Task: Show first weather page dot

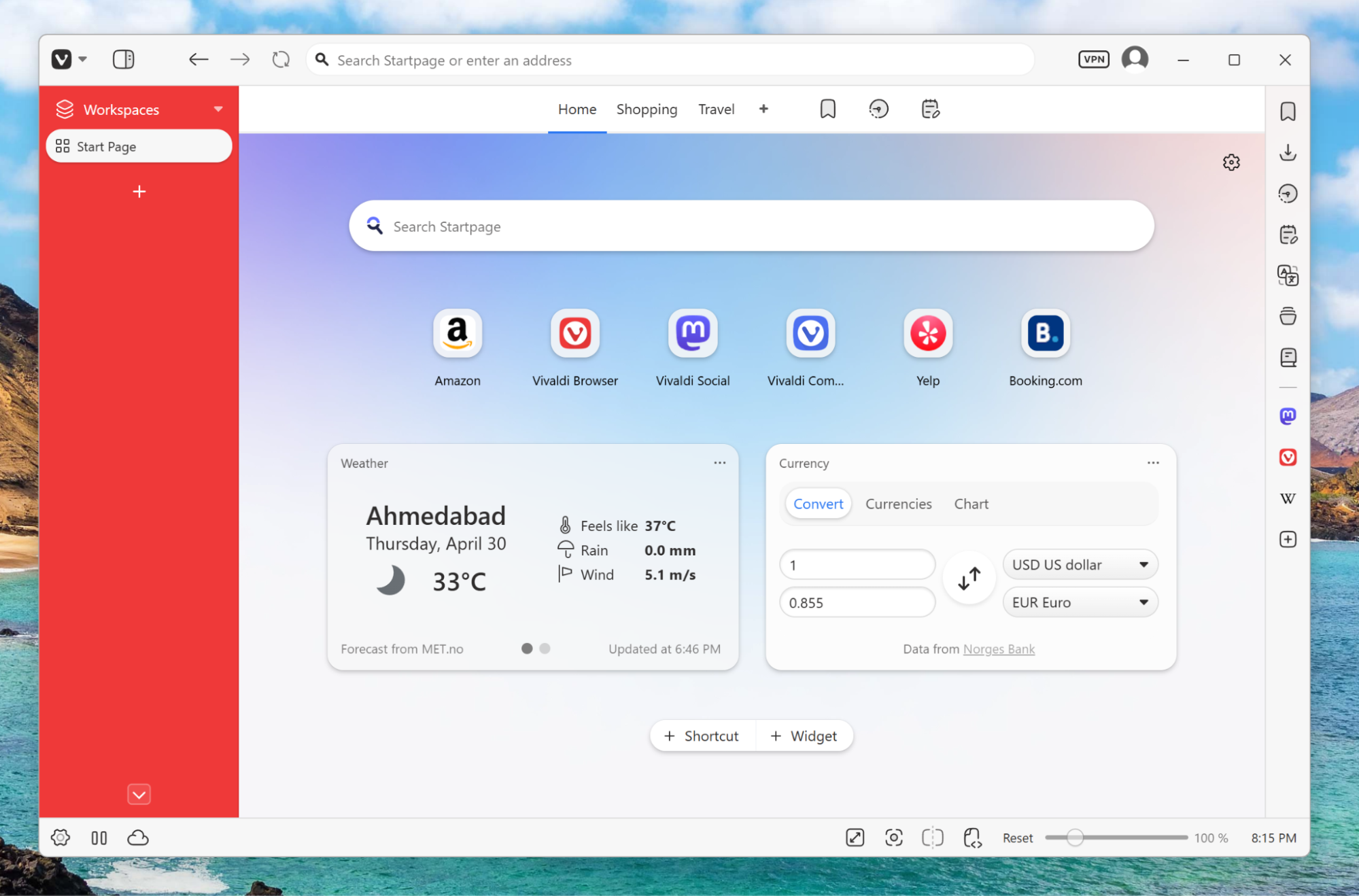Action: pyautogui.click(x=527, y=649)
